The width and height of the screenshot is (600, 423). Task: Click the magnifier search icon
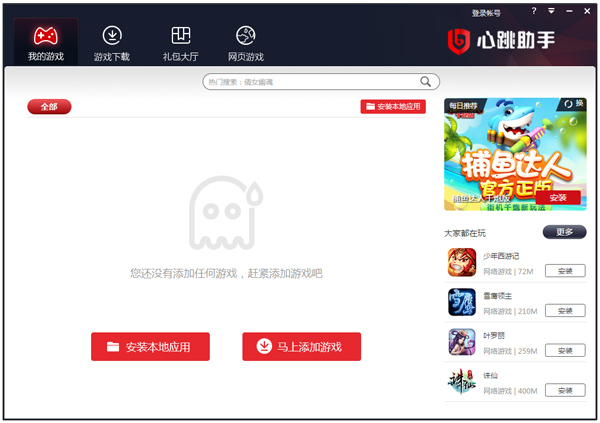click(426, 82)
